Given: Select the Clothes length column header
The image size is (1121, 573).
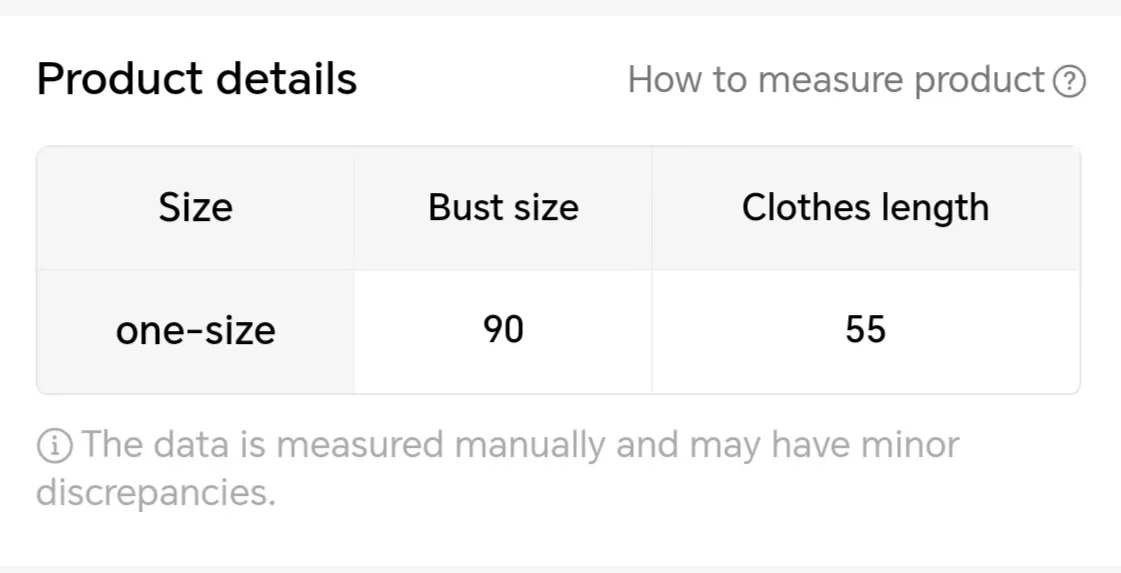Looking at the screenshot, I should [866, 208].
